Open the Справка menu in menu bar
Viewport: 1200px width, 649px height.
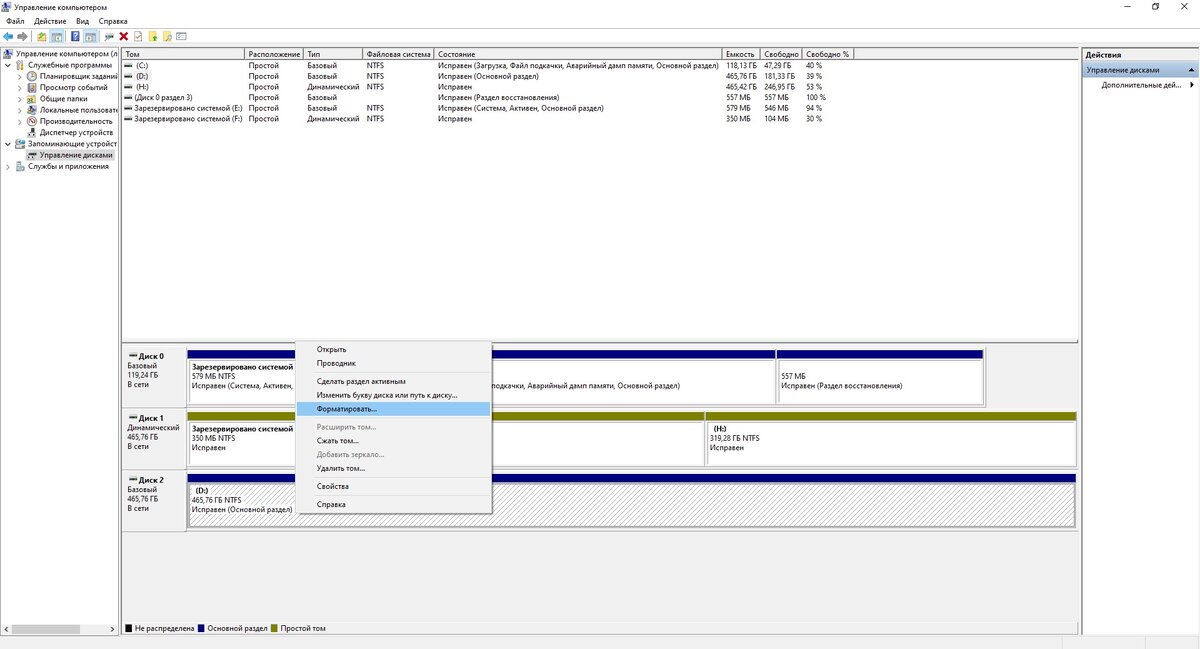(113, 21)
